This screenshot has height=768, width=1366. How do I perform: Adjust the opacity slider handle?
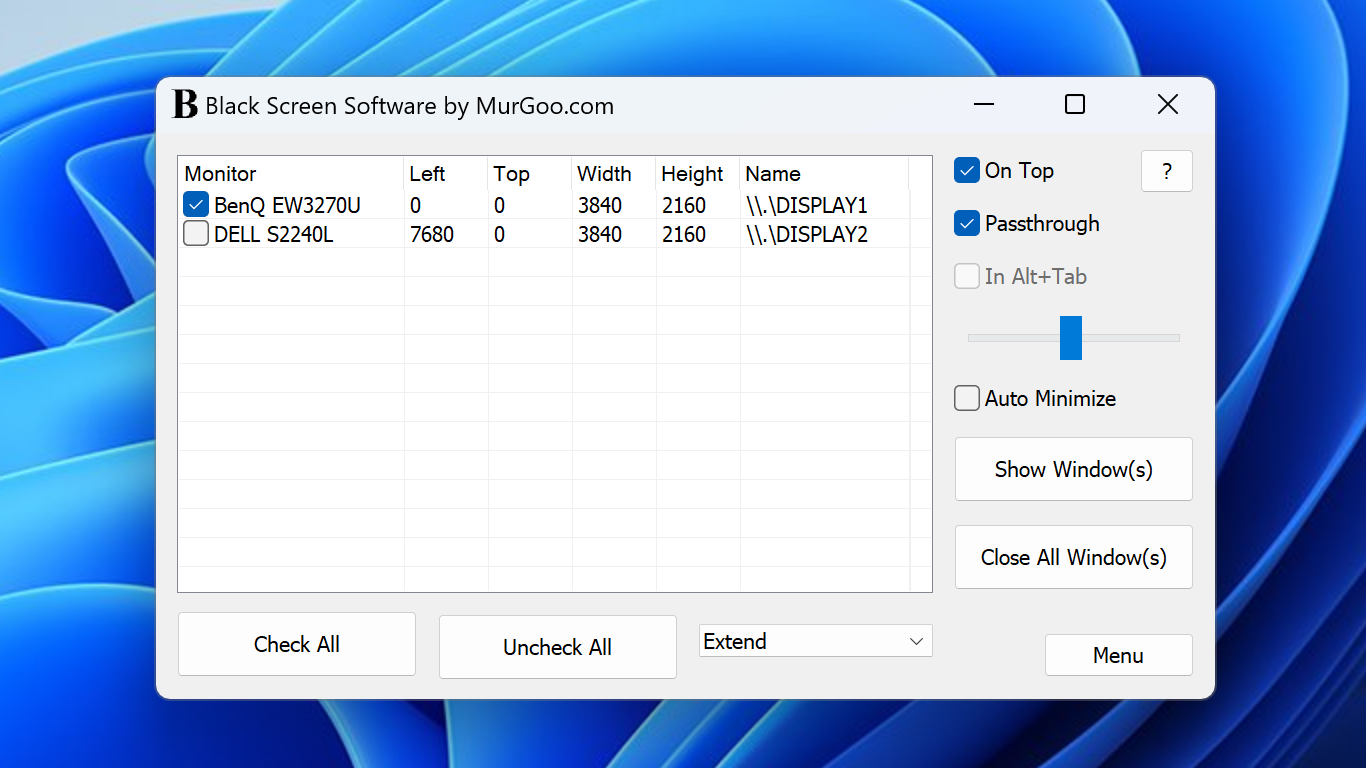[1071, 338]
